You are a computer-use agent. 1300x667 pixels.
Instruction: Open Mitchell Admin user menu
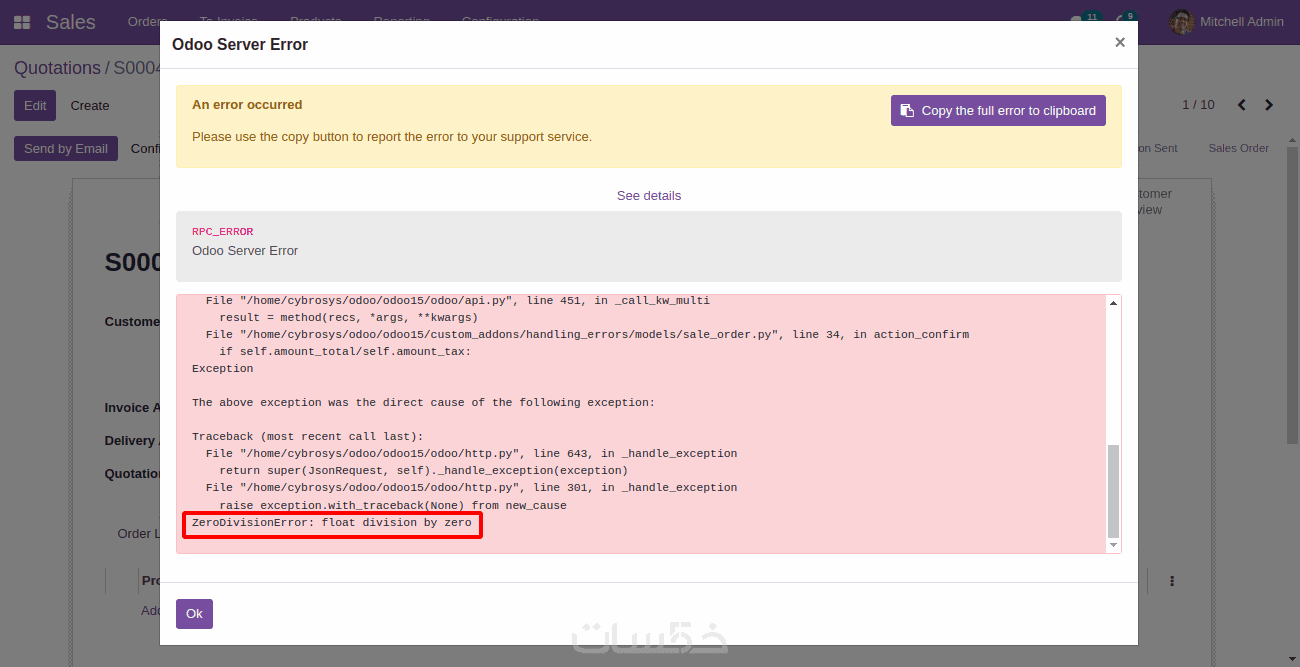pyautogui.click(x=1227, y=22)
